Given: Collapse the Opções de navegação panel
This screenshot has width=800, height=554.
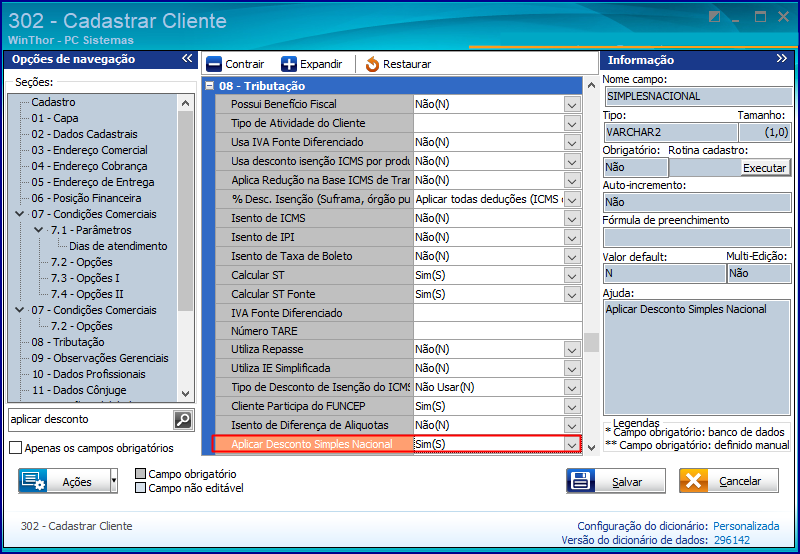Looking at the screenshot, I should pos(187,59).
